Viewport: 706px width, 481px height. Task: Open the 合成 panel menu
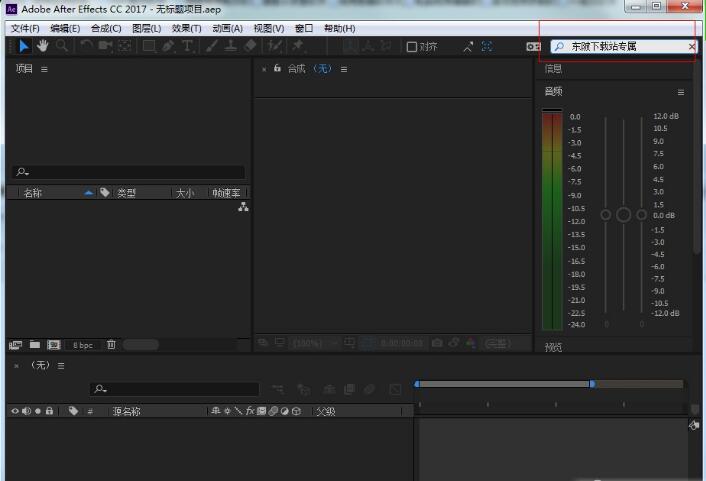[x=344, y=69]
